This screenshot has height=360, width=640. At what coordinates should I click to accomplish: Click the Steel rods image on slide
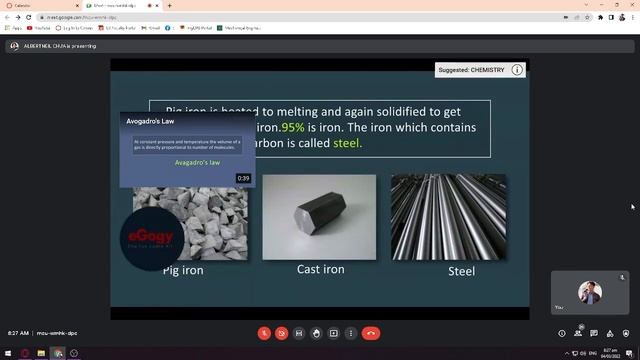(x=449, y=217)
